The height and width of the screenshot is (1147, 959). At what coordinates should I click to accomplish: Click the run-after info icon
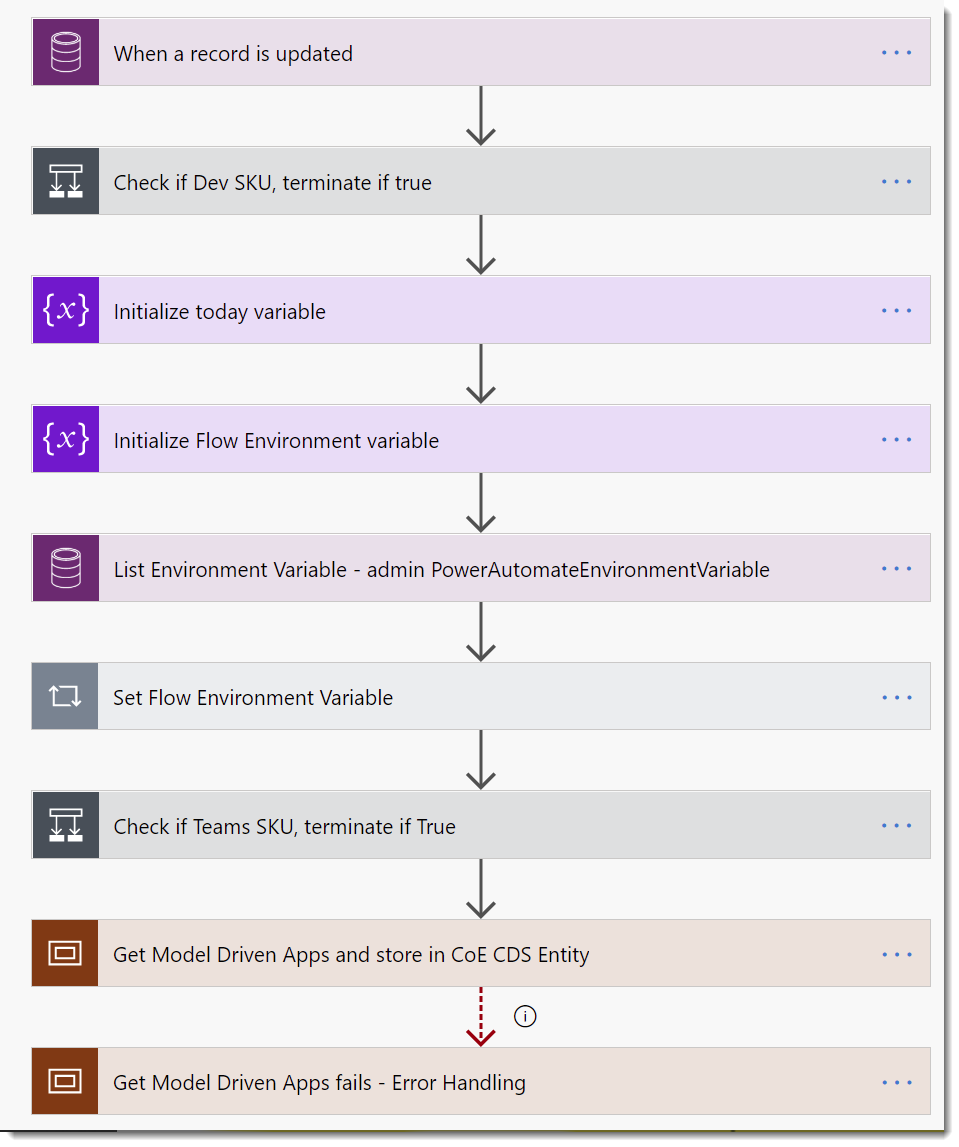(x=524, y=1015)
